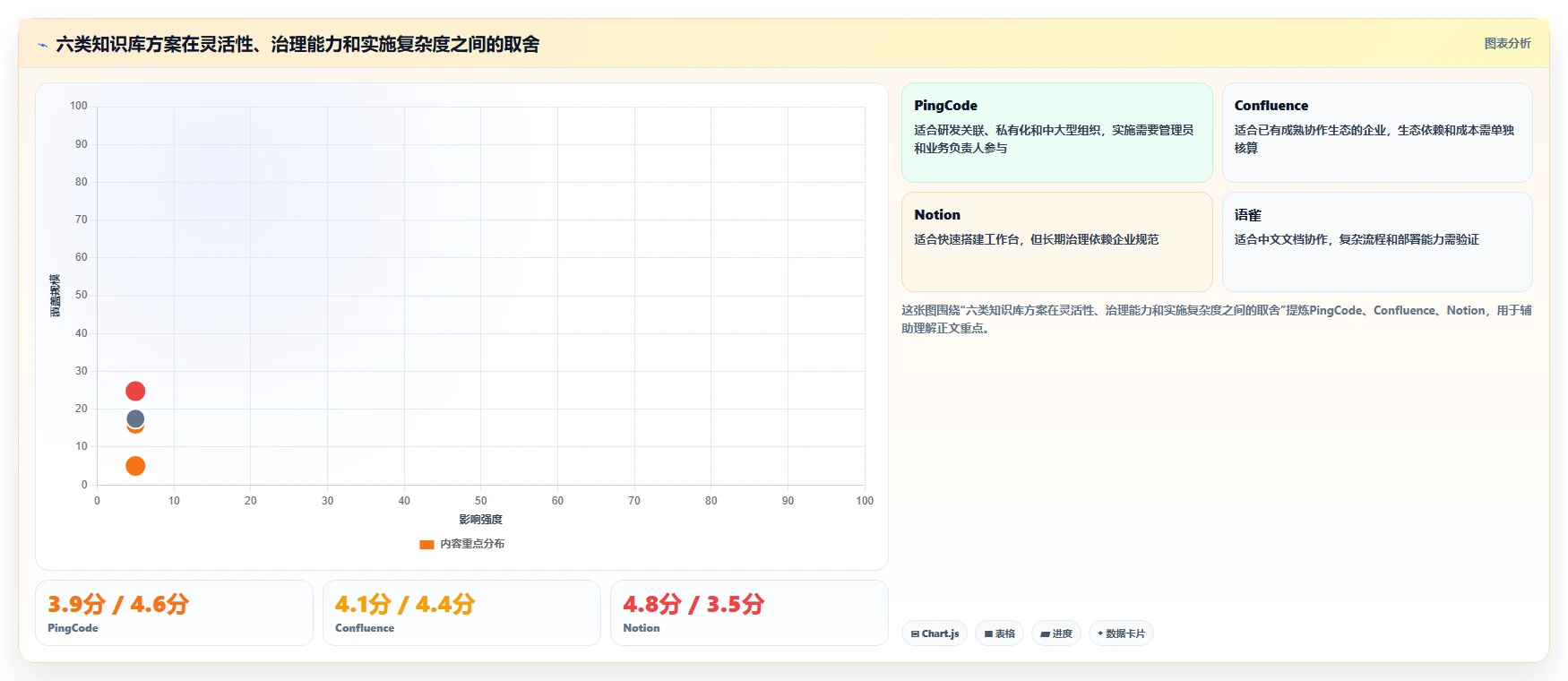Click the 4.8分 / 3.5分 score value
Screen dimensions: 1568x681
click(x=694, y=604)
